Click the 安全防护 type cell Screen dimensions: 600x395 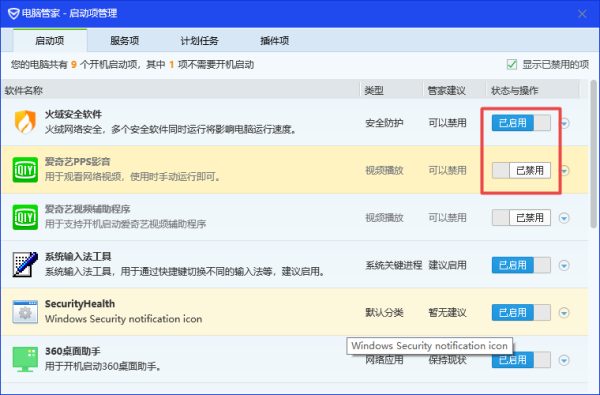tap(384, 123)
